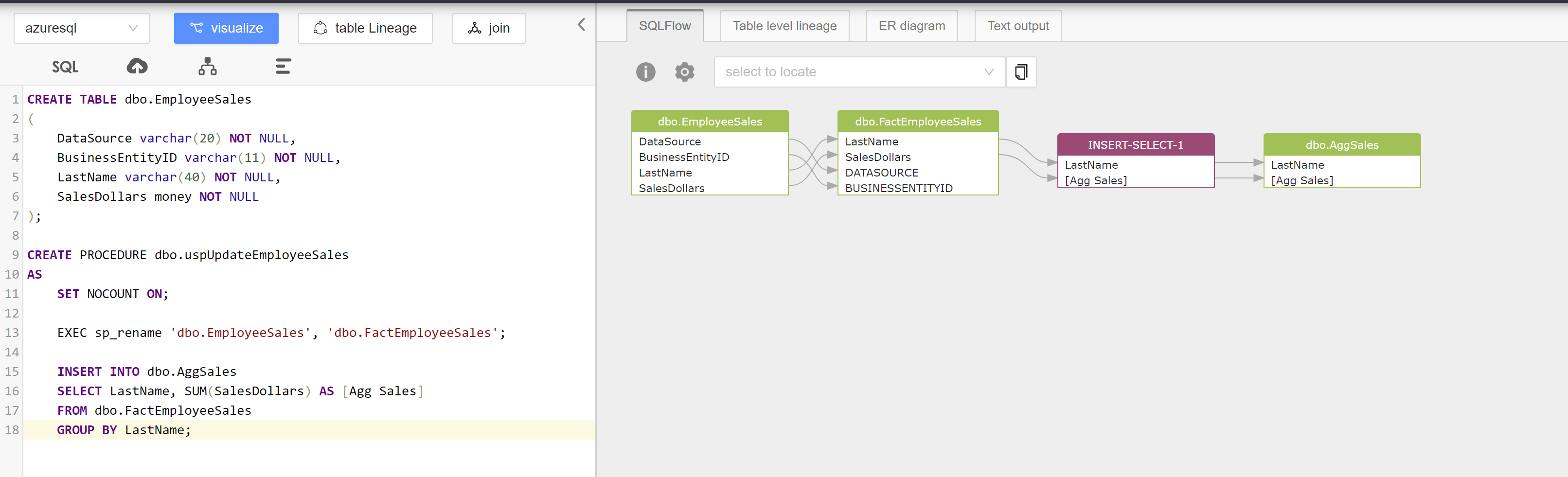Select the SQLFlow tab
The width and height of the screenshot is (1568, 477).
[x=665, y=26]
